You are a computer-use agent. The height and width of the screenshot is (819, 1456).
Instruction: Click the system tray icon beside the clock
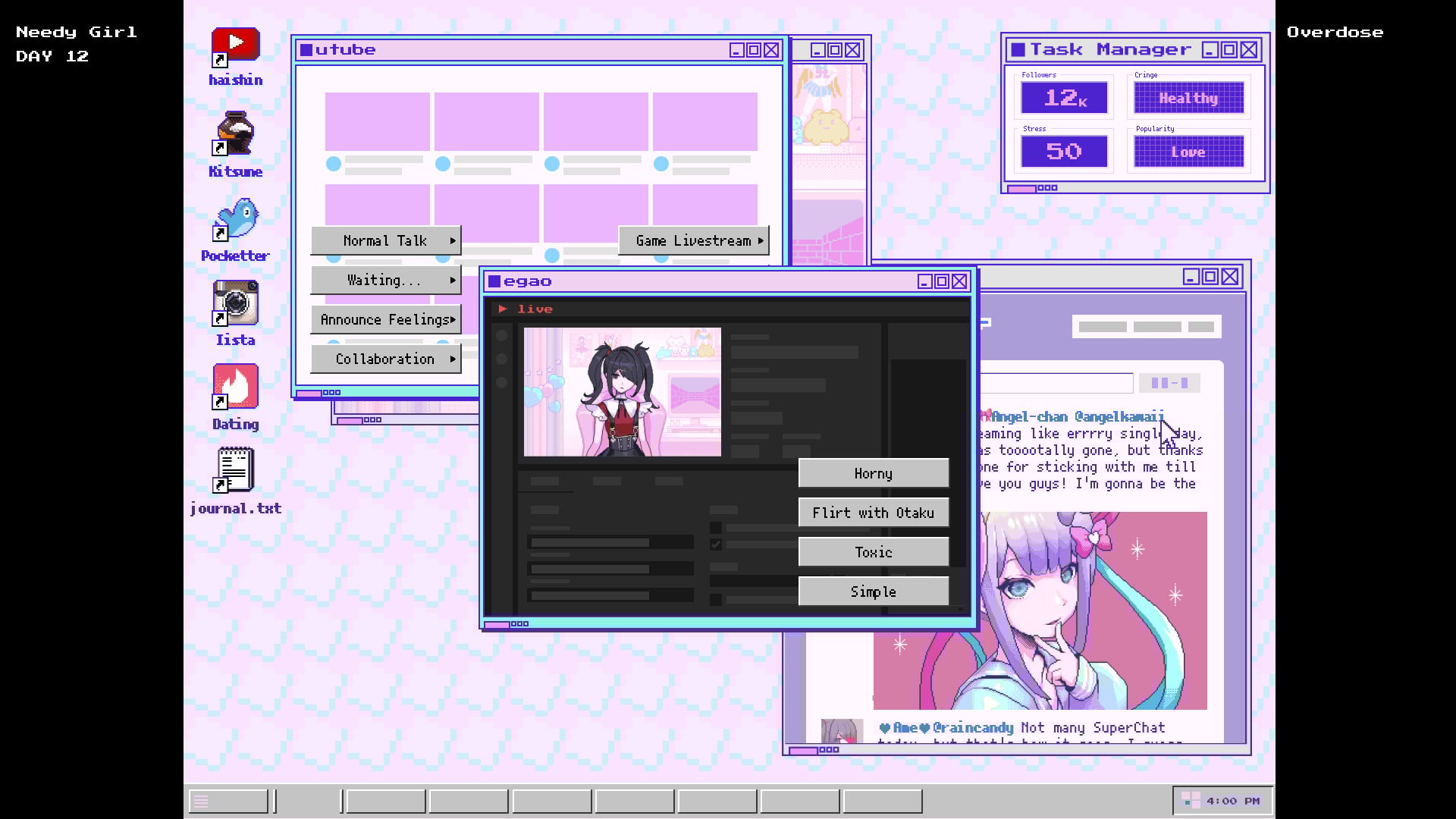click(x=1191, y=801)
